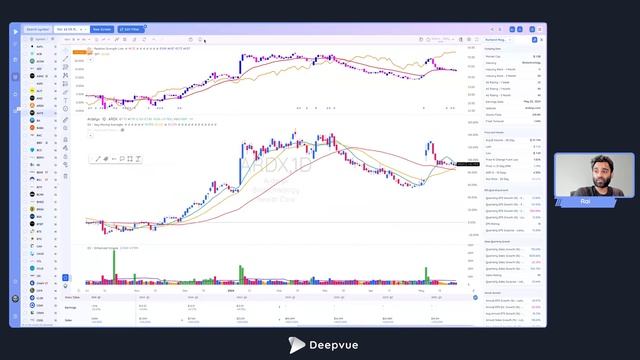The image size is (640, 360).
Task: Toggle hide all drawings eye icon
Action: pos(66,164)
